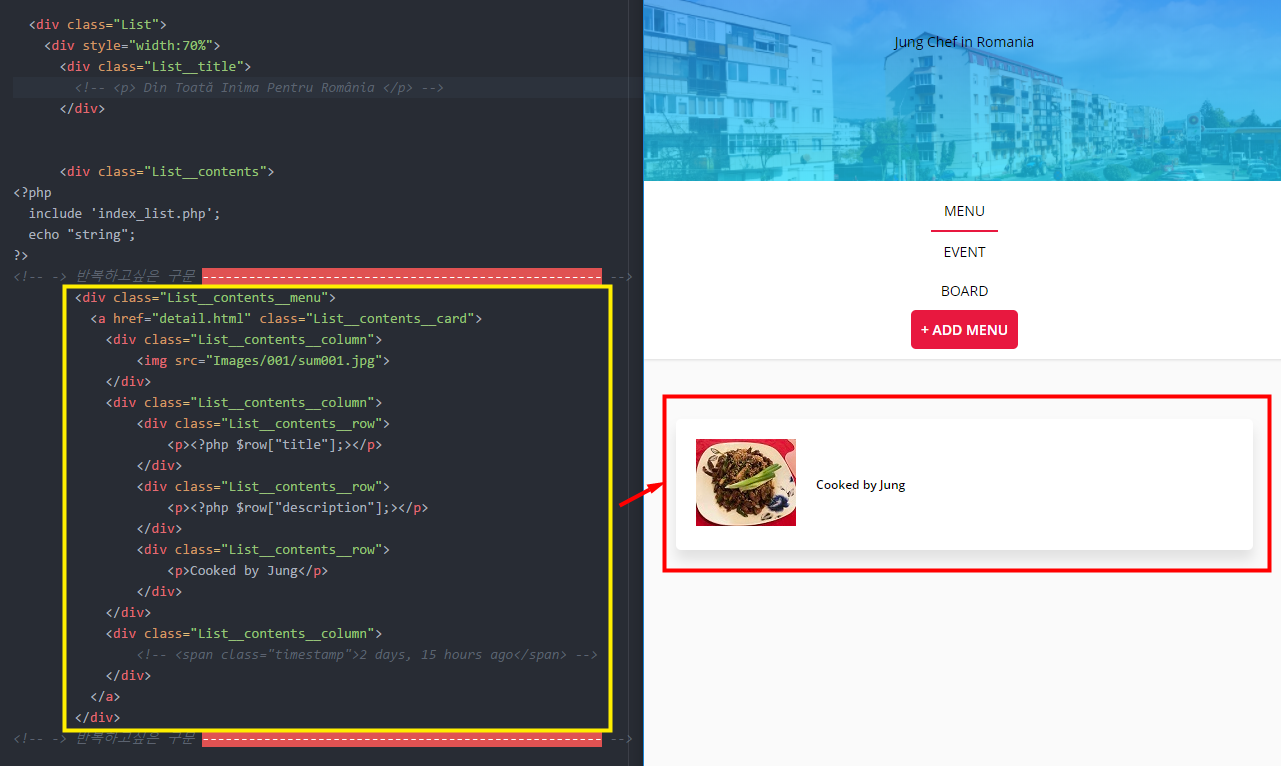Select the BOARD tab

point(964,290)
